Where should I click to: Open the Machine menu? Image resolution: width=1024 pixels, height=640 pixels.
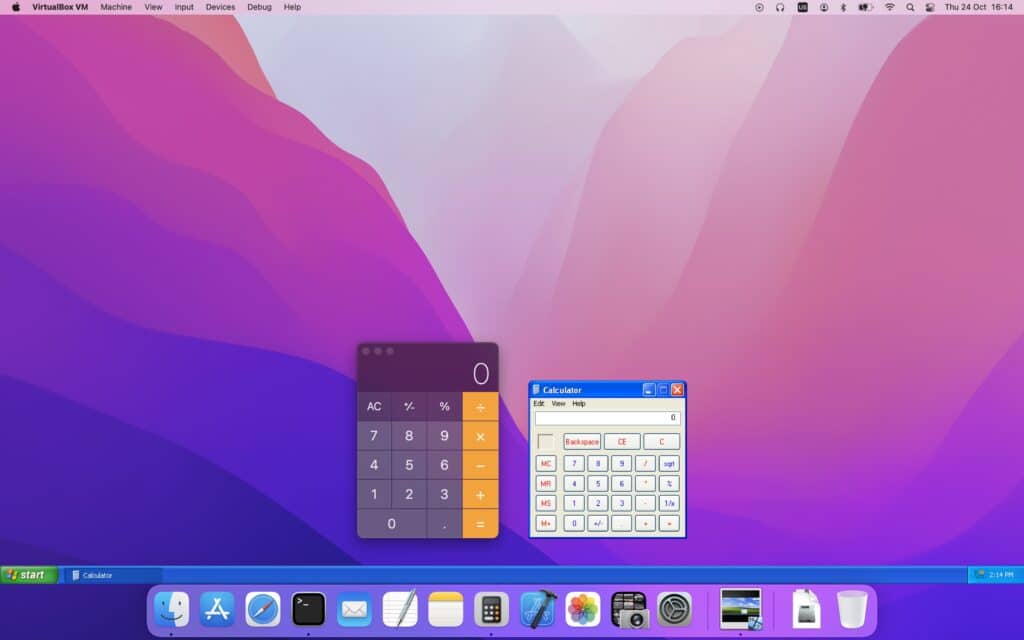point(116,7)
